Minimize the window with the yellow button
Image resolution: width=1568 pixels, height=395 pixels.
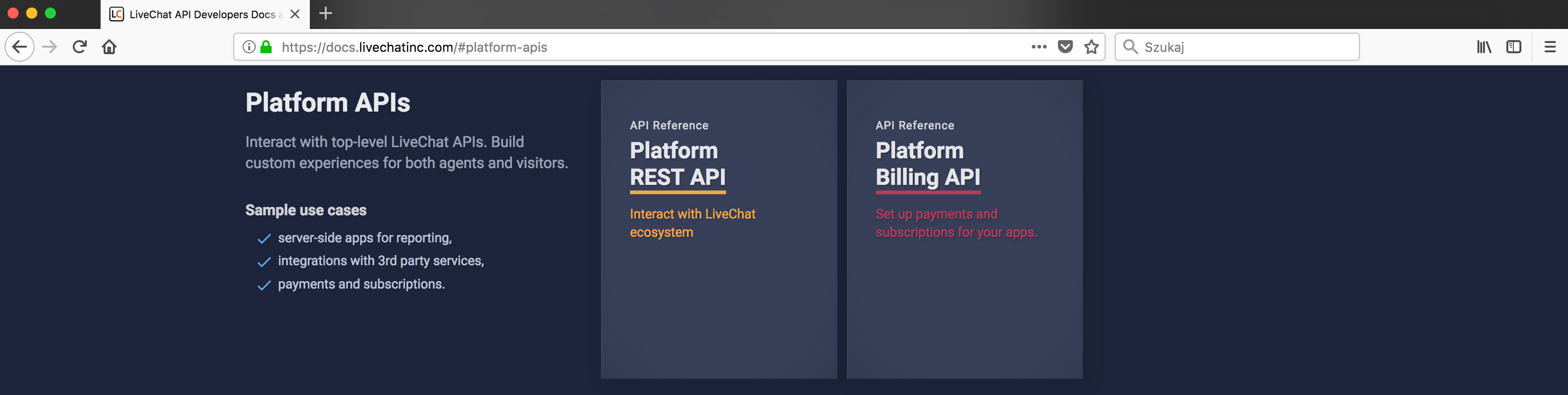coord(32,14)
